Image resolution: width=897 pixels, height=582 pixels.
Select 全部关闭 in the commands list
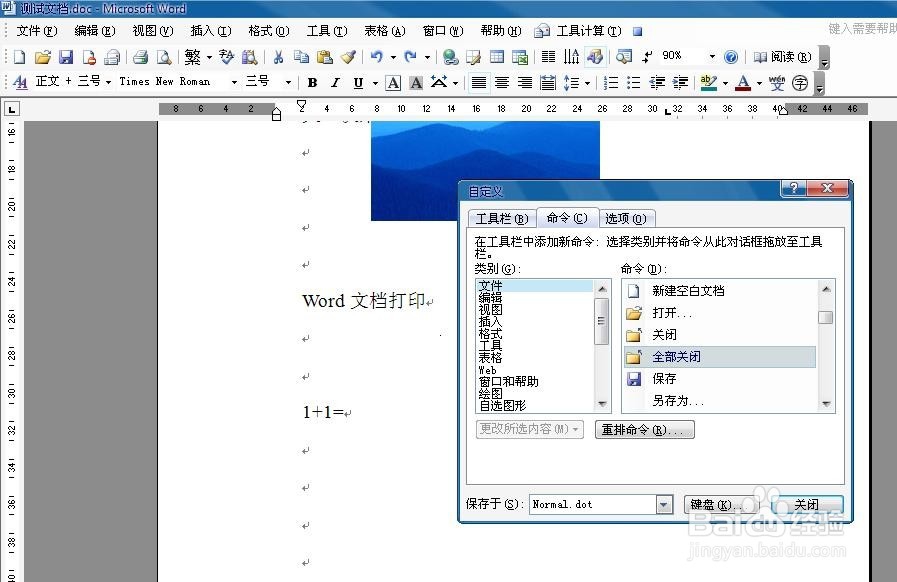(720, 357)
